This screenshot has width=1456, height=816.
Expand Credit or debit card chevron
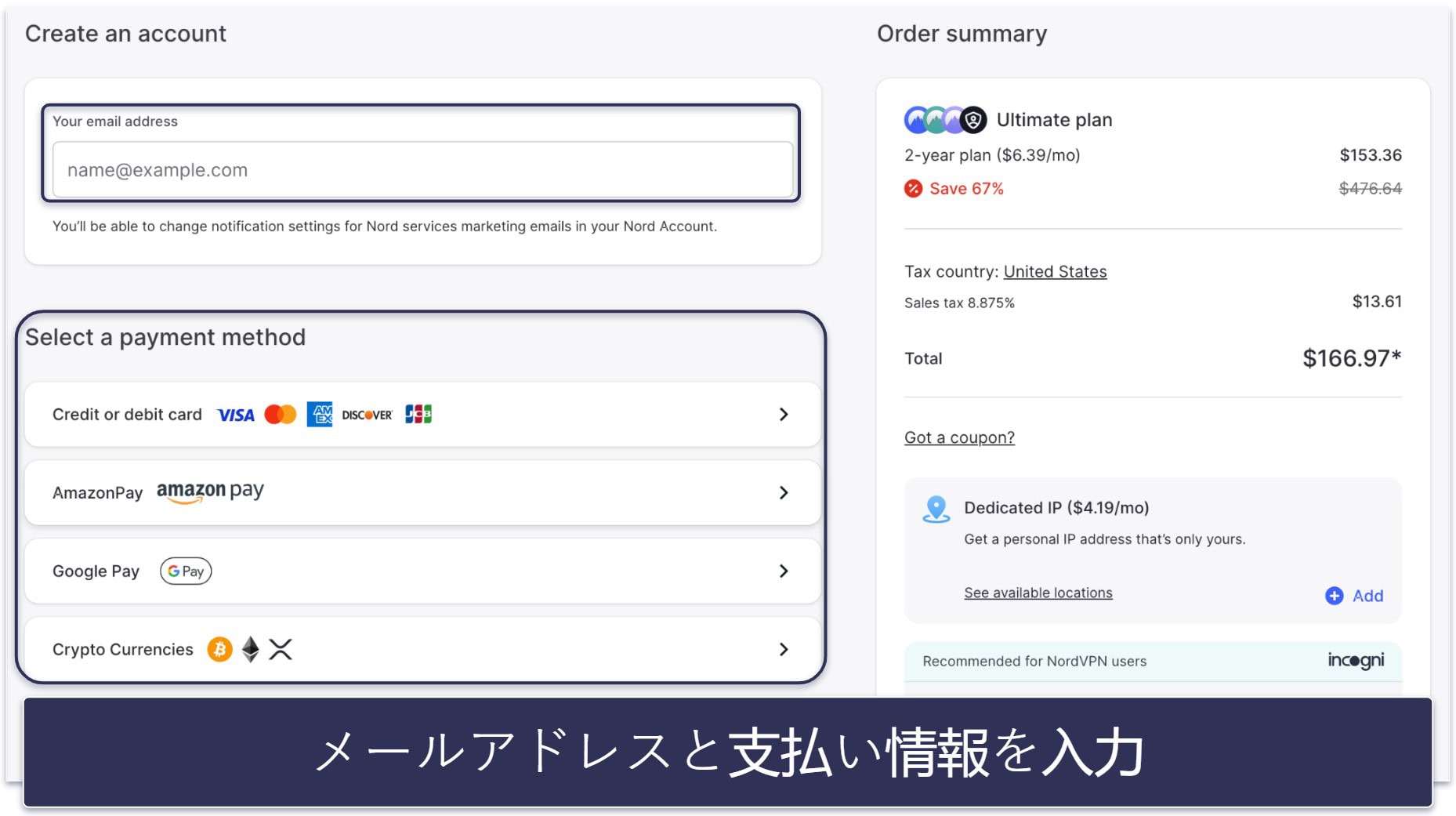click(x=784, y=414)
